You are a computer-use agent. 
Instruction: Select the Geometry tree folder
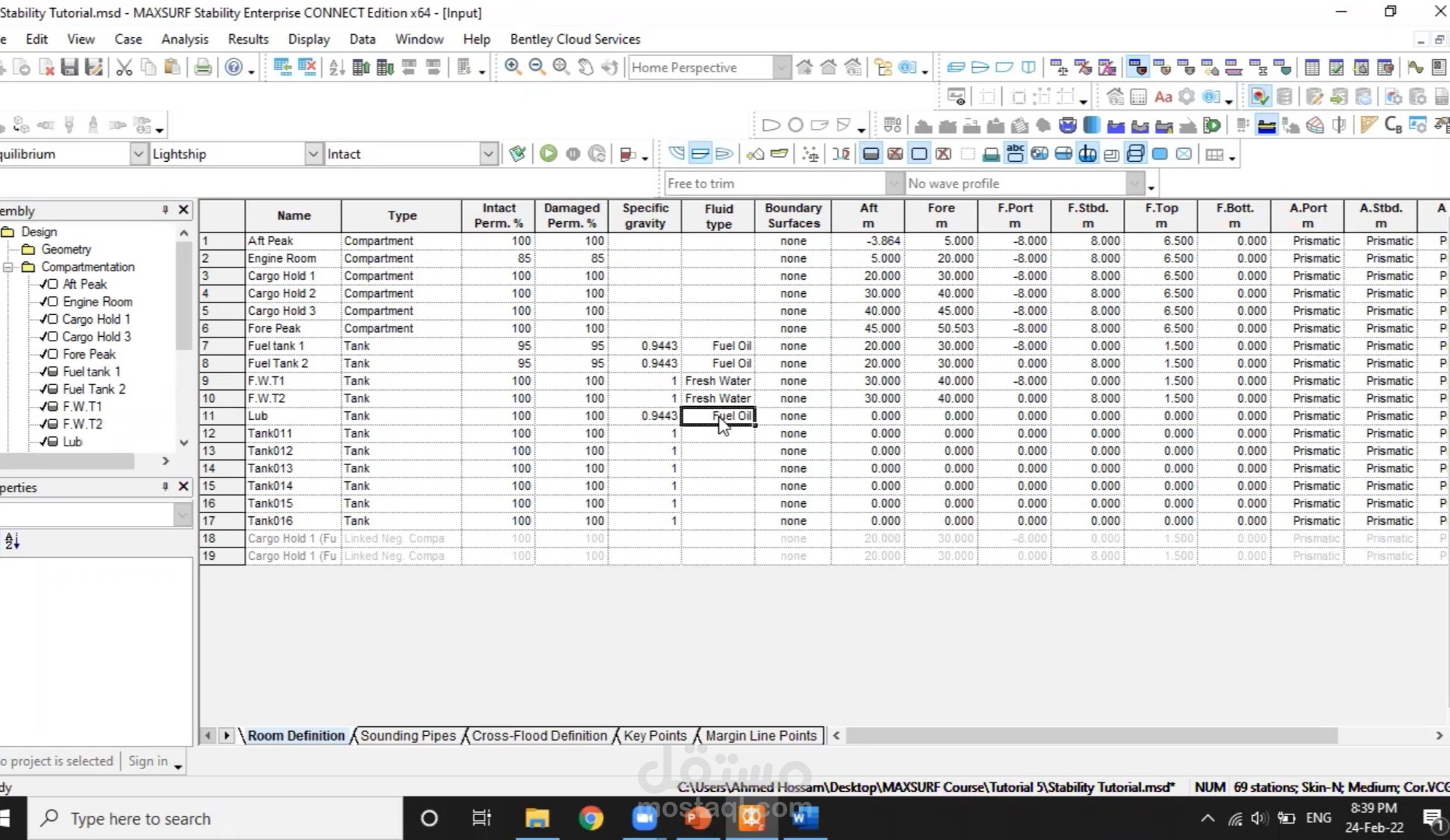click(x=66, y=249)
